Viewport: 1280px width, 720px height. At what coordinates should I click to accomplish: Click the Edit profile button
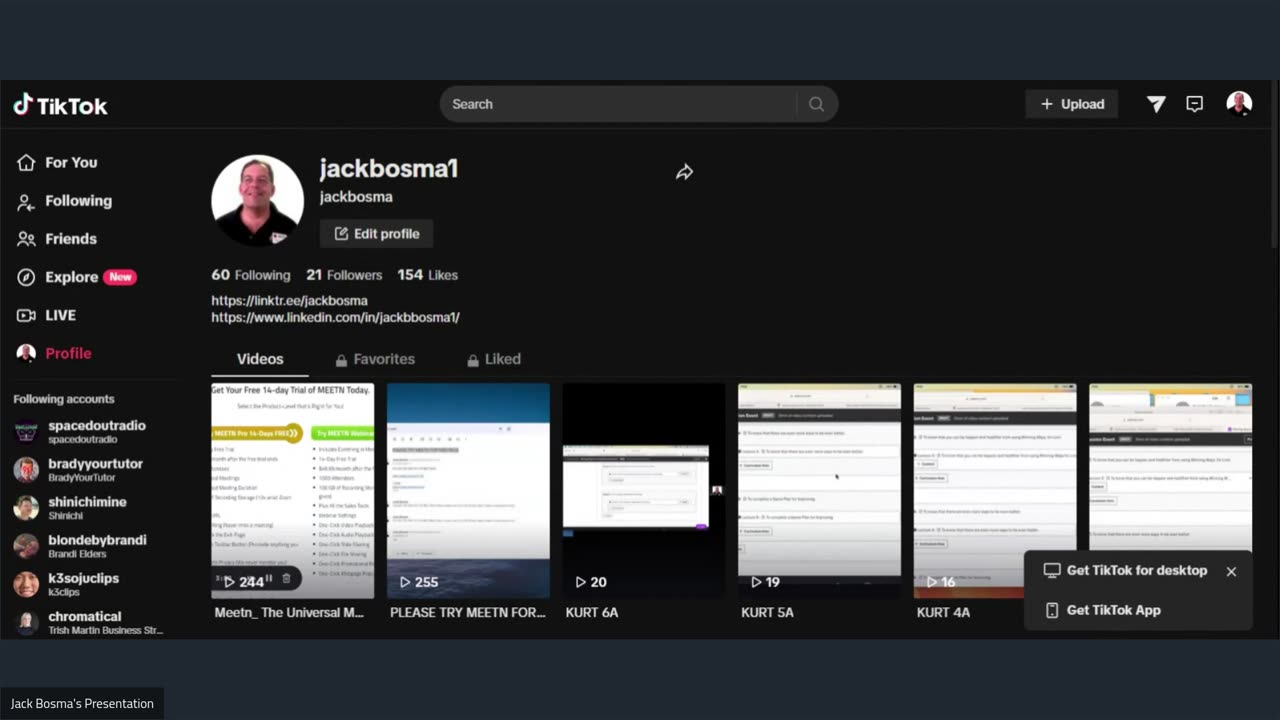point(376,233)
